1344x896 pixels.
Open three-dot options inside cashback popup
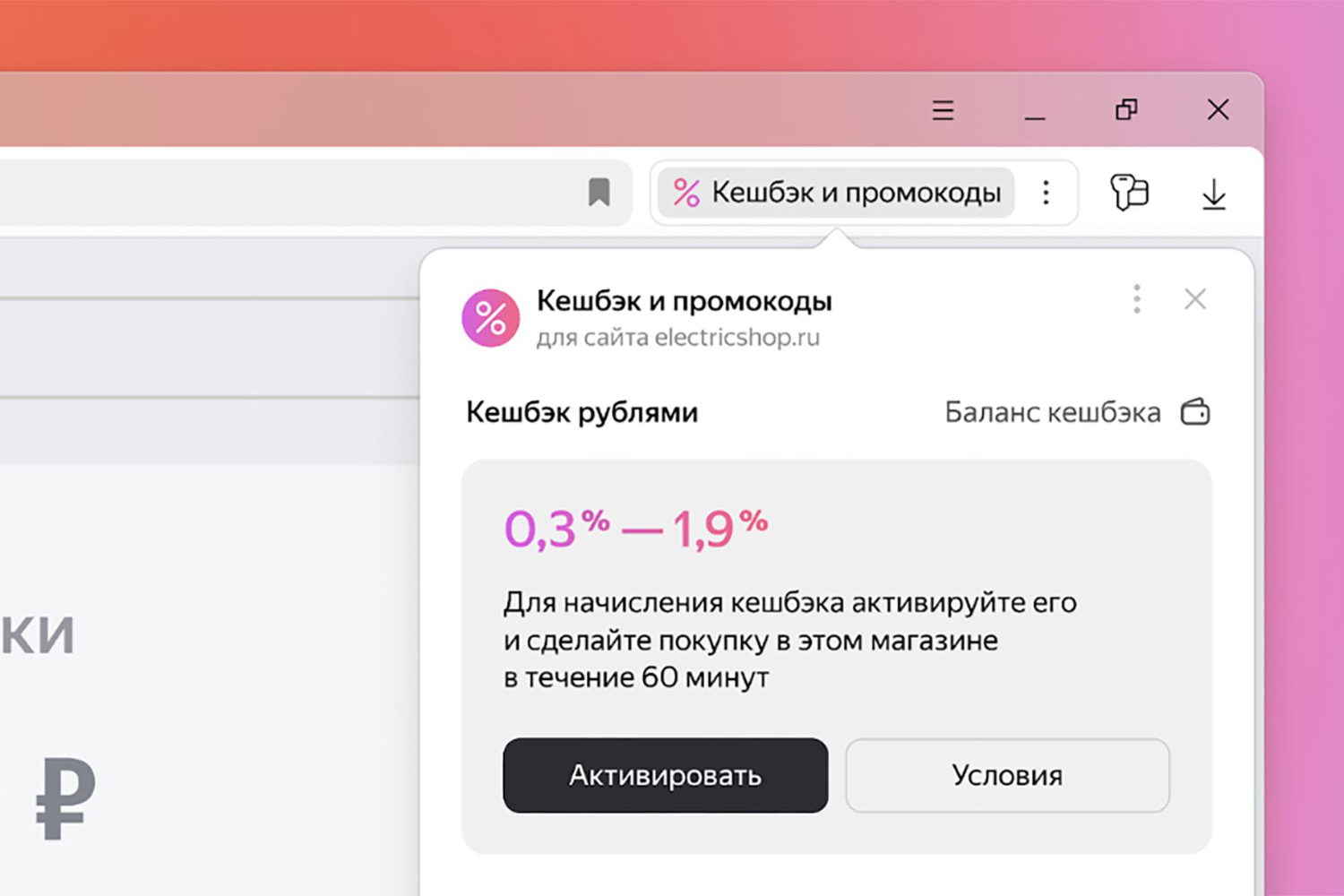coord(1136,299)
